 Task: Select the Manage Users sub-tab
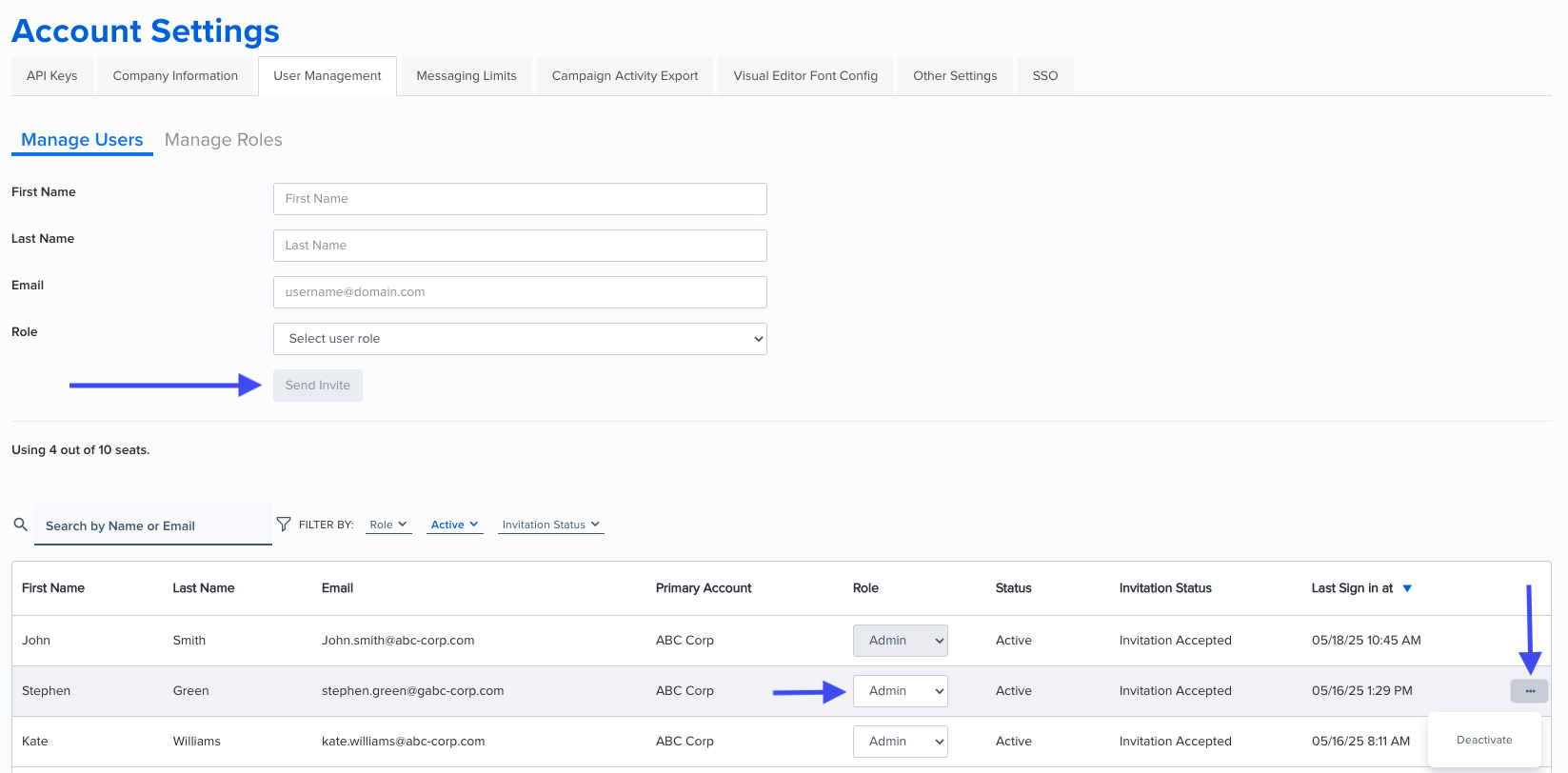coord(82,140)
